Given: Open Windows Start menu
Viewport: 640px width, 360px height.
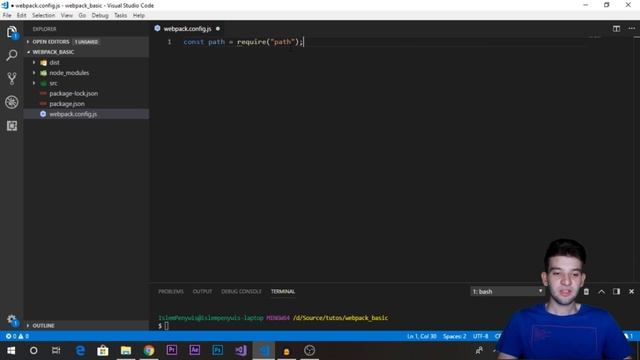Looking at the screenshot, I should [x=11, y=351].
